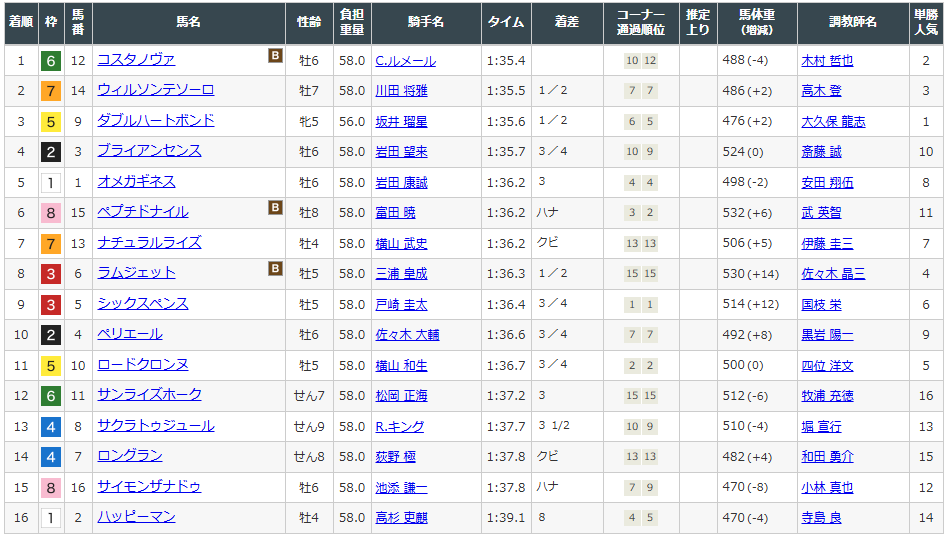Image resolution: width=947 pixels, height=536 pixels.
Task: Click trainer link 国枝 栄
Action: pyautogui.click(x=821, y=304)
